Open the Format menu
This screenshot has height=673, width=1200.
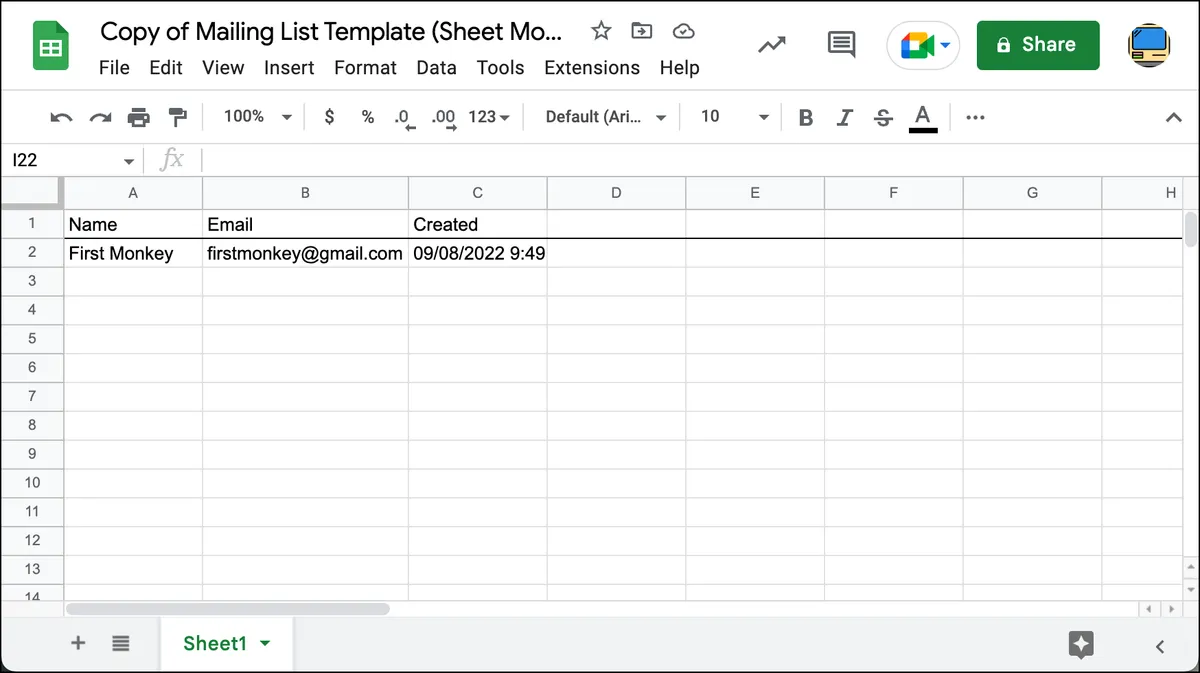[x=365, y=68]
